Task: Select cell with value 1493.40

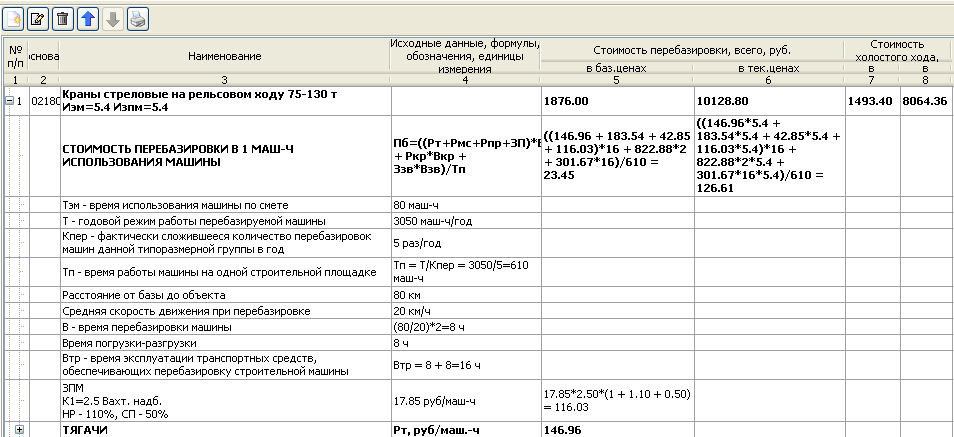Action: point(872,101)
